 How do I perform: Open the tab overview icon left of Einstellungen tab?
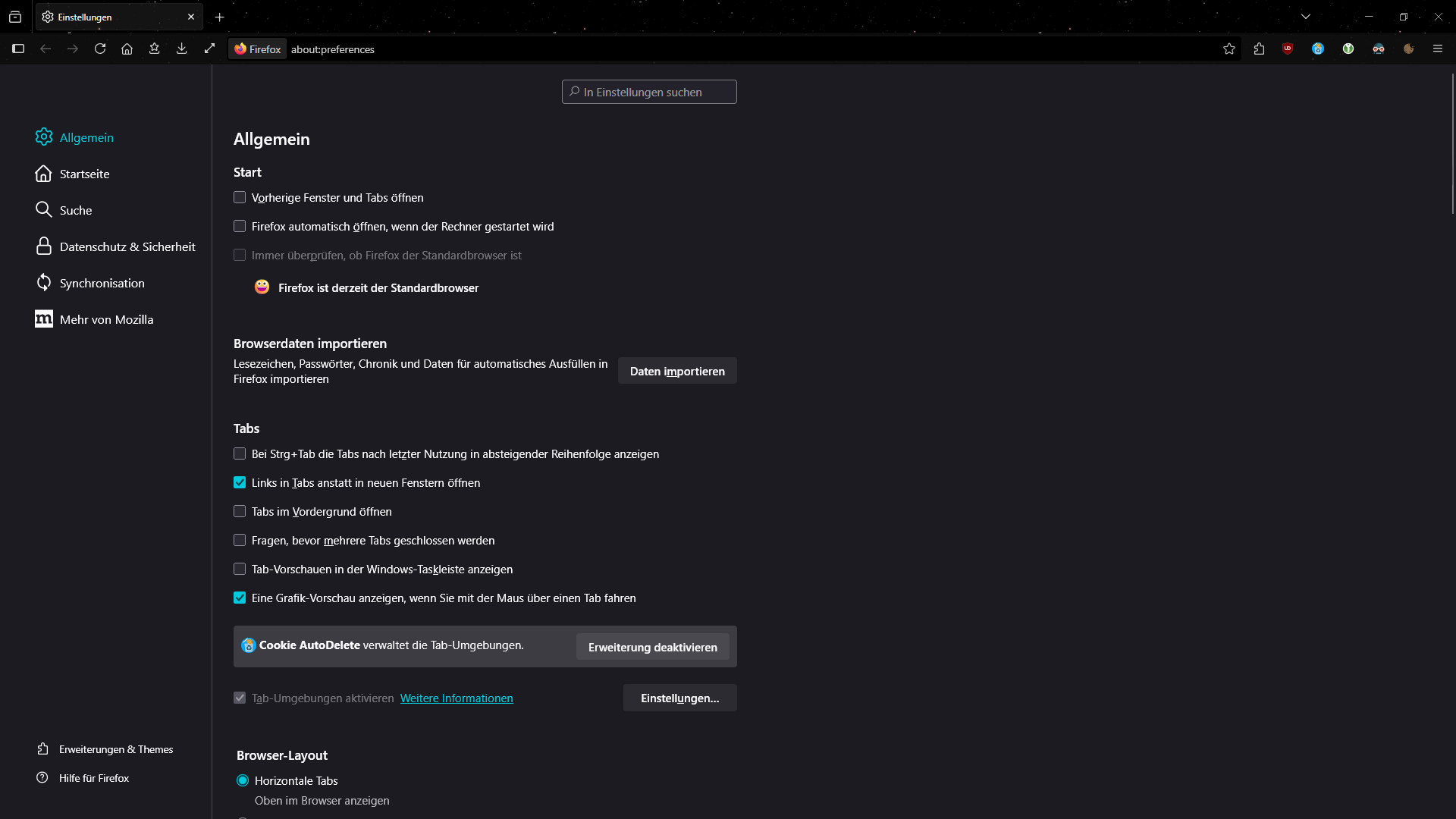coord(15,17)
